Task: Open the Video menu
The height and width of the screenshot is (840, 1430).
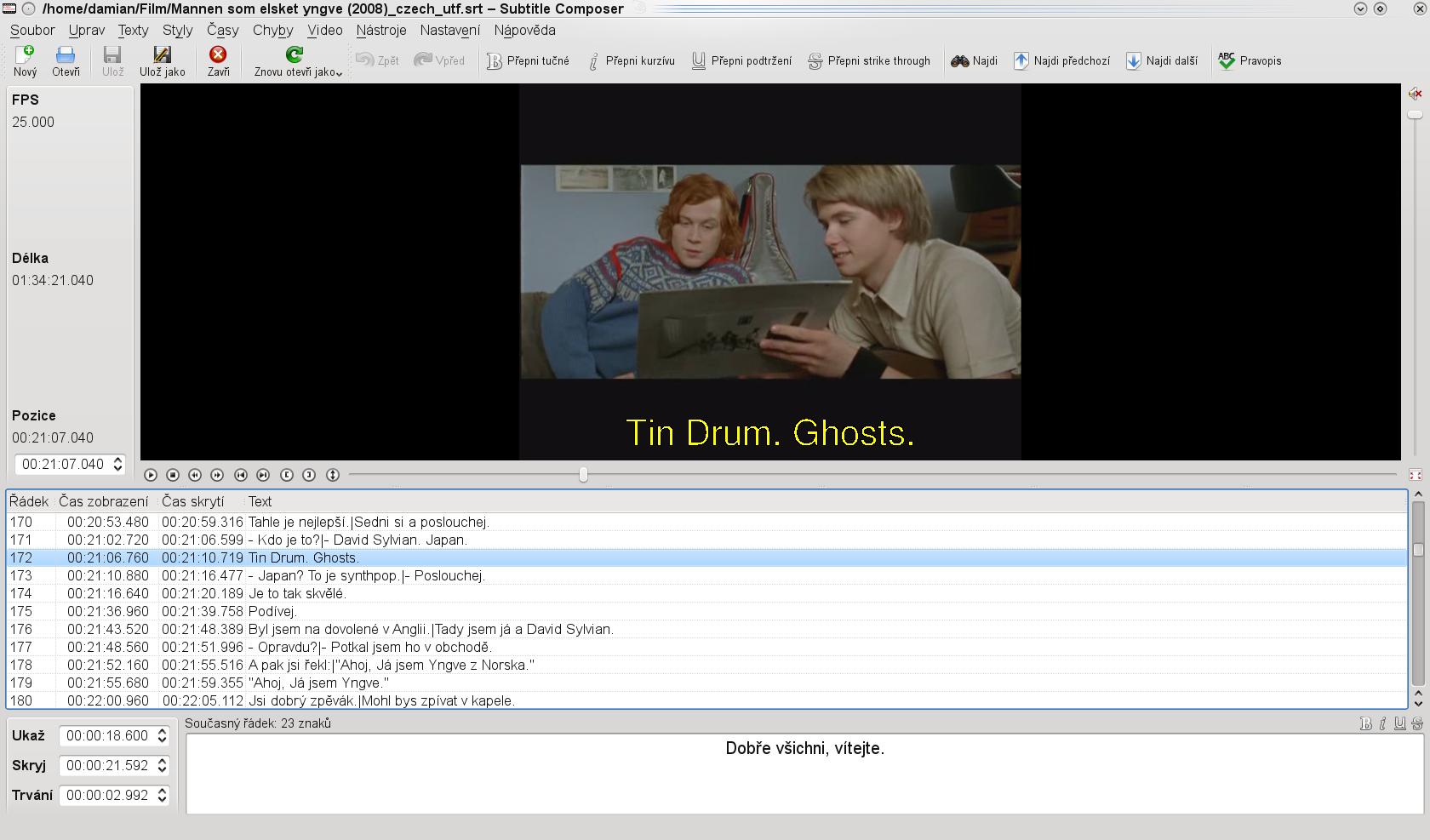Action: click(325, 30)
